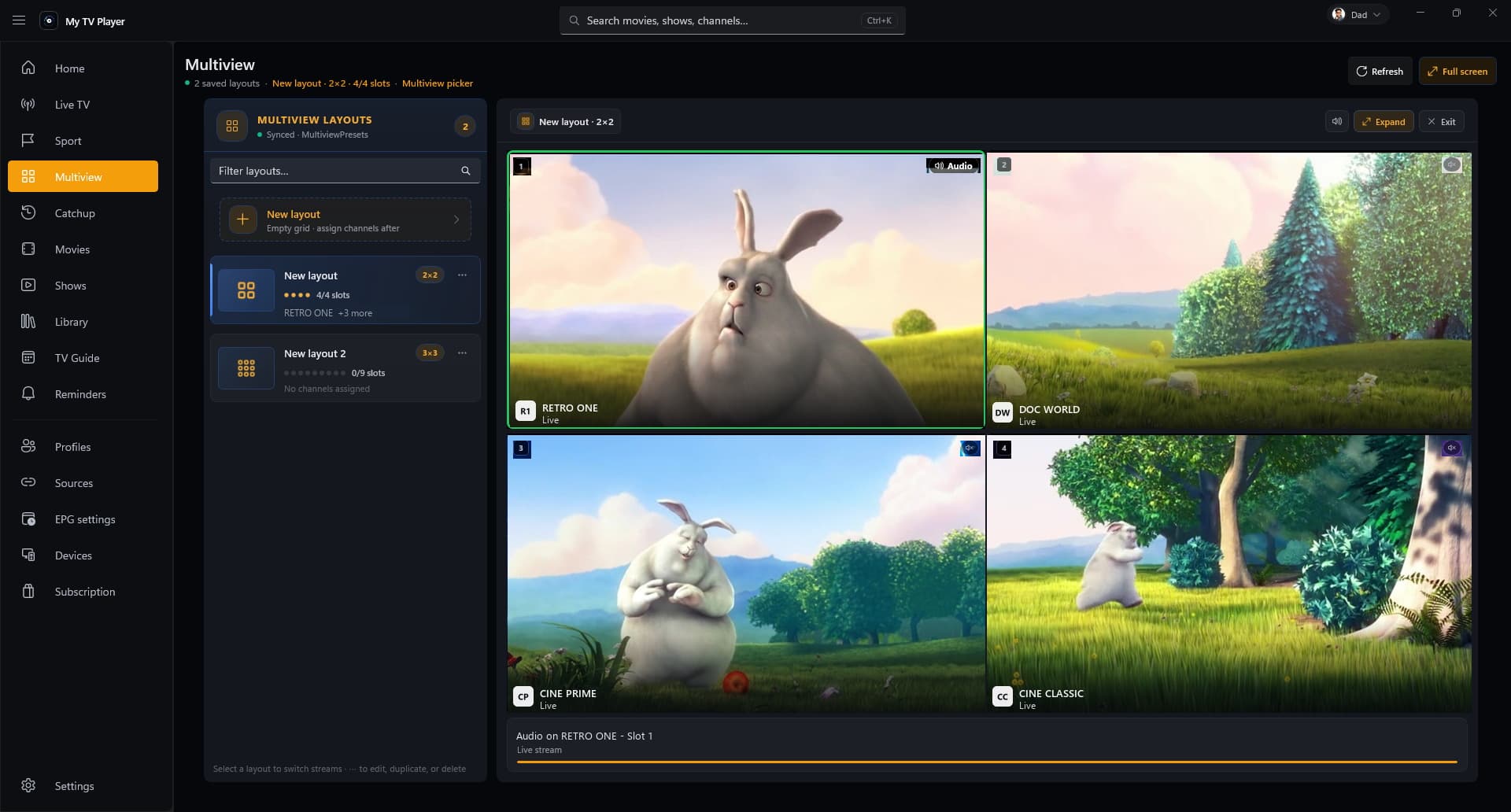Click the Multiview Layouts panel header icon
Viewport: 1511px width, 812px height.
point(232,126)
